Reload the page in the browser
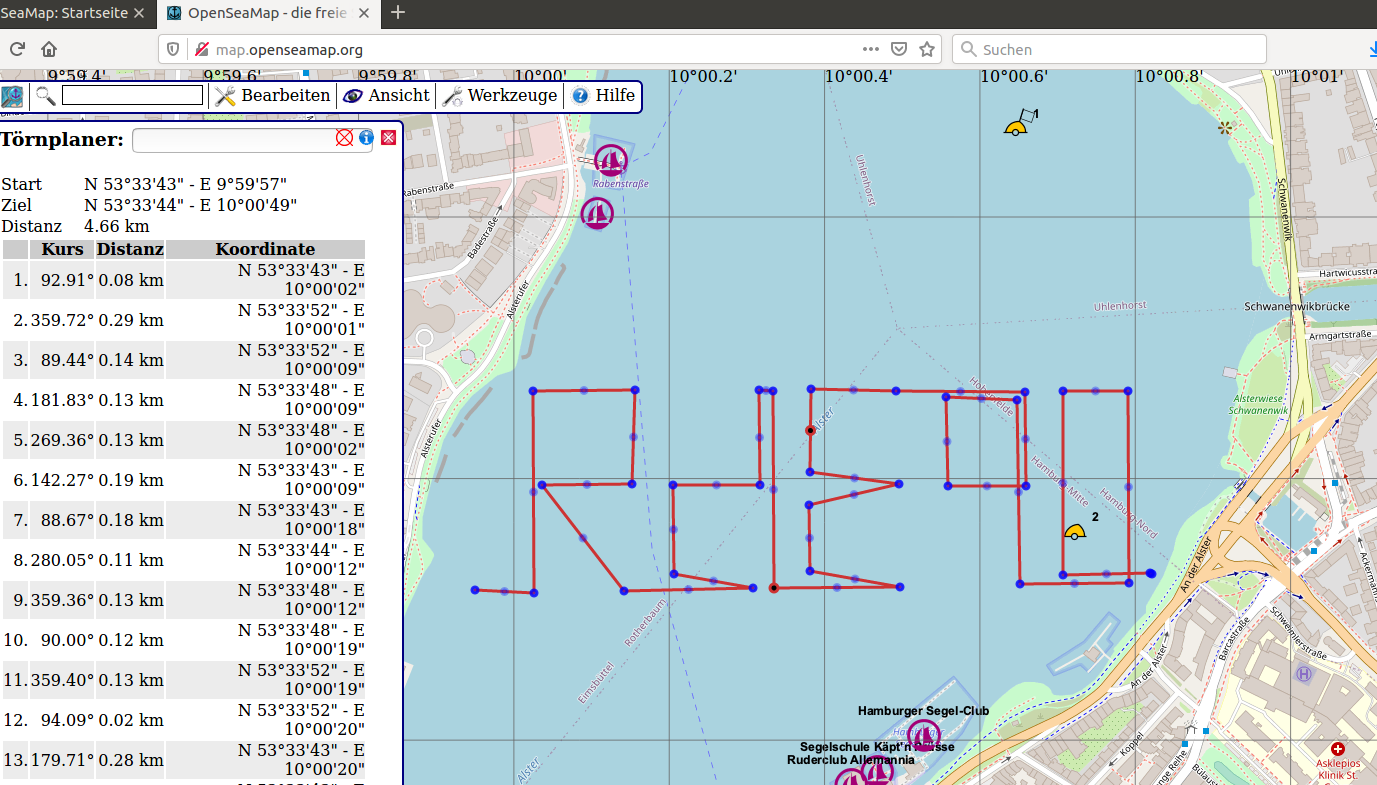This screenshot has width=1377, height=785. [x=17, y=49]
